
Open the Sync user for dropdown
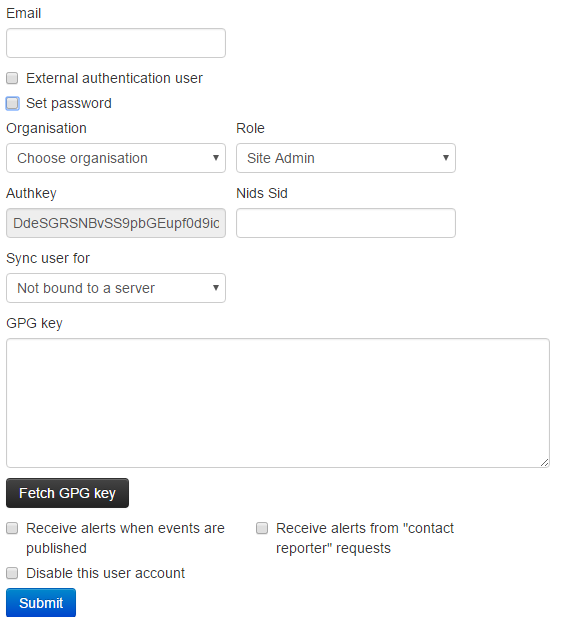pyautogui.click(x=116, y=288)
